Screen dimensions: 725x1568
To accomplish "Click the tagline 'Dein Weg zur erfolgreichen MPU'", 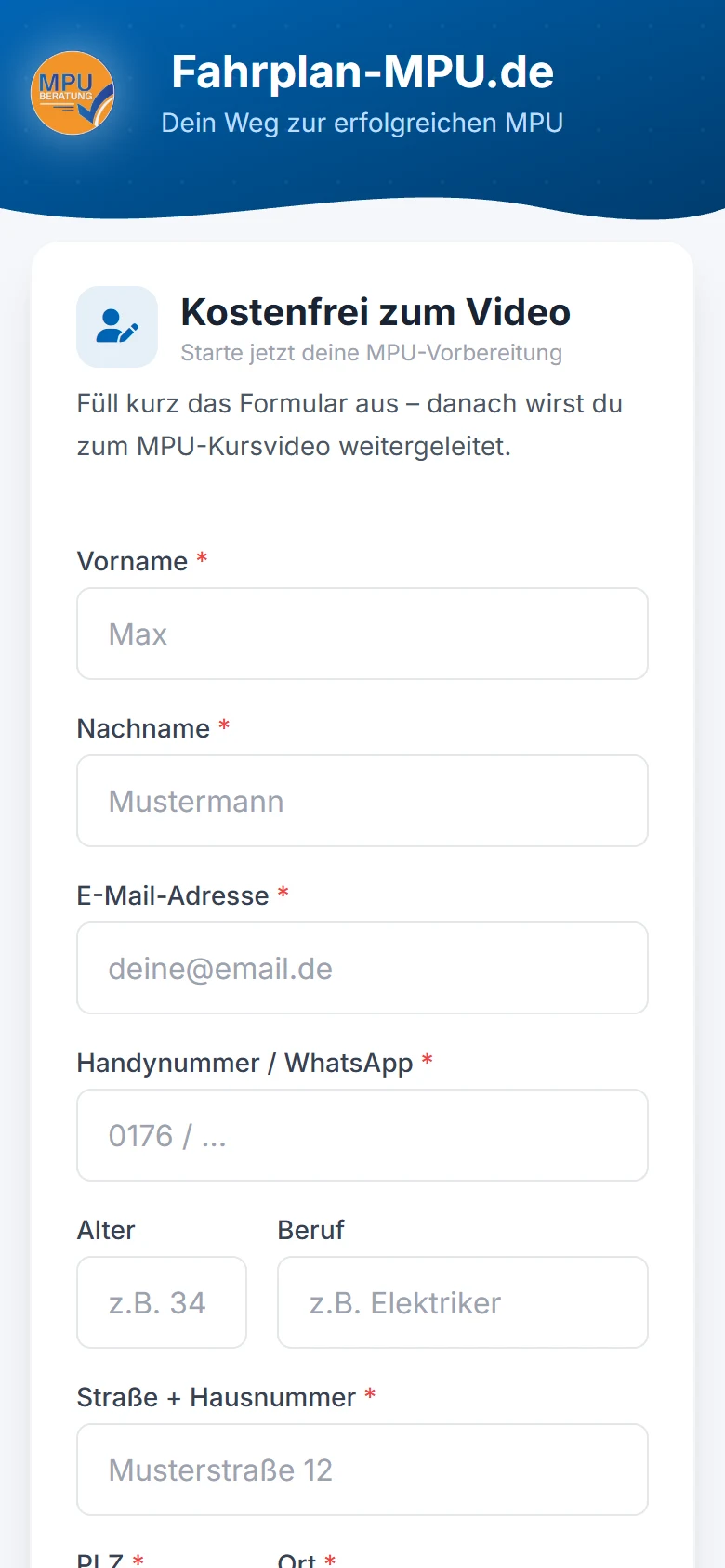I will click(362, 123).
